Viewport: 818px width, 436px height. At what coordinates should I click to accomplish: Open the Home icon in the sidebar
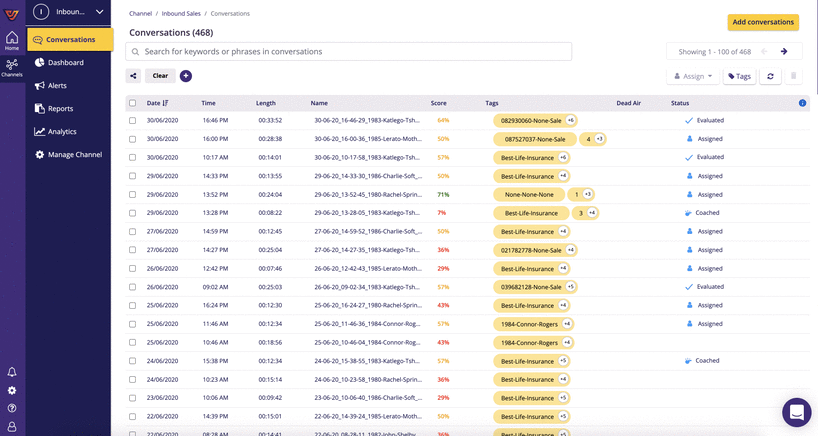[x=12, y=40]
